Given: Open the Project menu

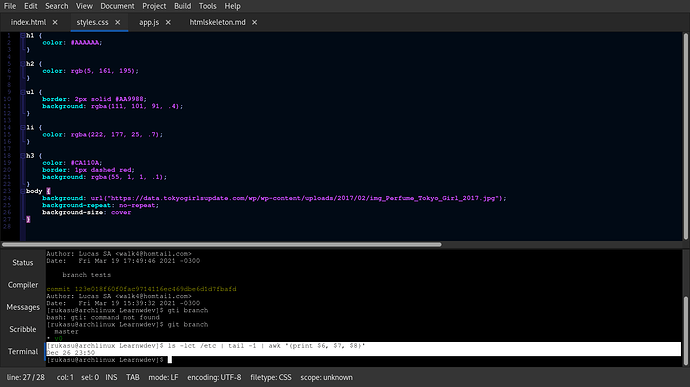Looking at the screenshot, I should click(x=154, y=6).
